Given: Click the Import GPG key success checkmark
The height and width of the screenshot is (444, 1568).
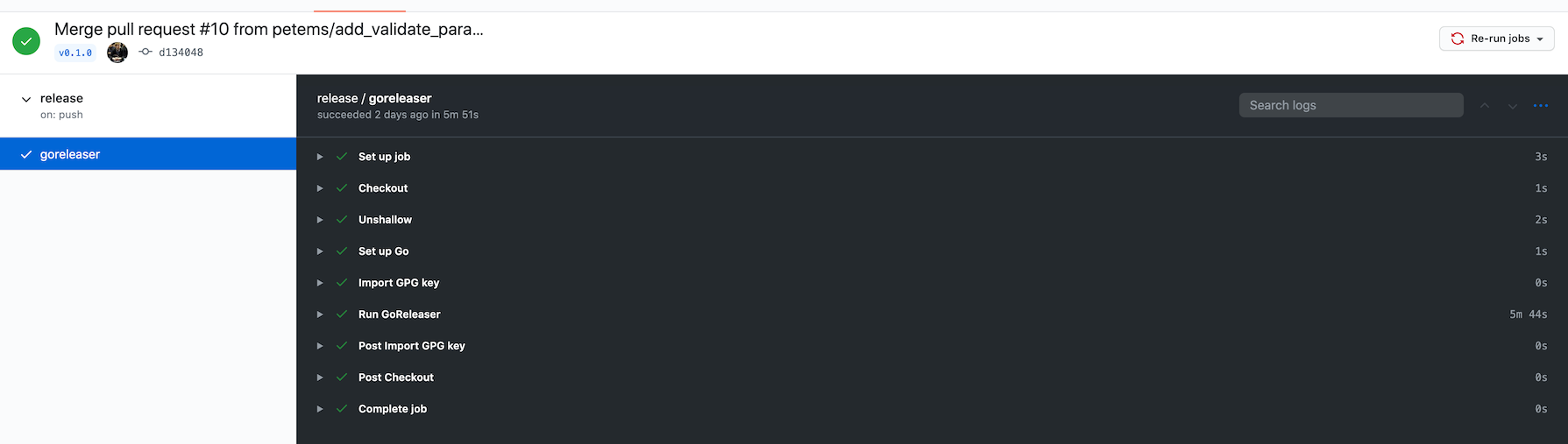Looking at the screenshot, I should [x=342, y=283].
